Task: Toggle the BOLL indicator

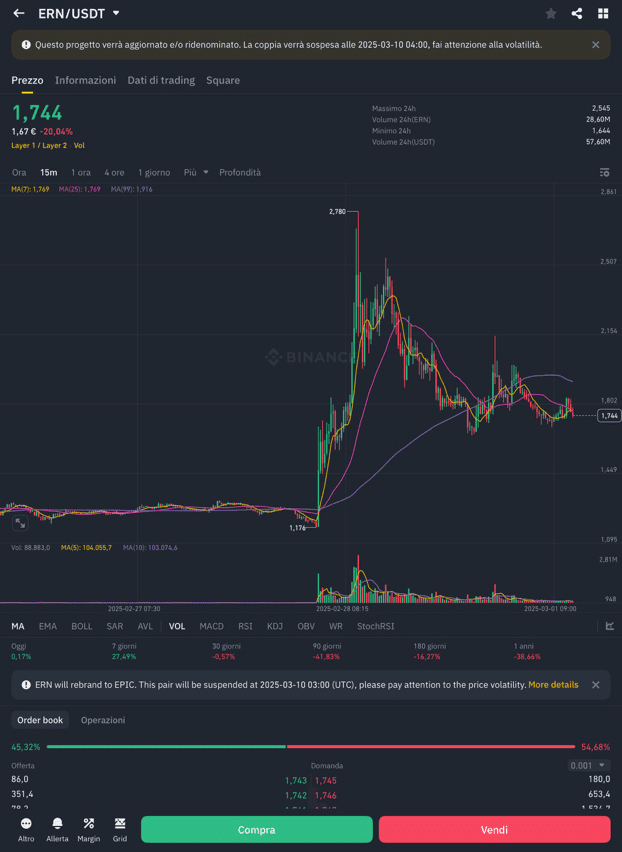Action: tap(81, 626)
